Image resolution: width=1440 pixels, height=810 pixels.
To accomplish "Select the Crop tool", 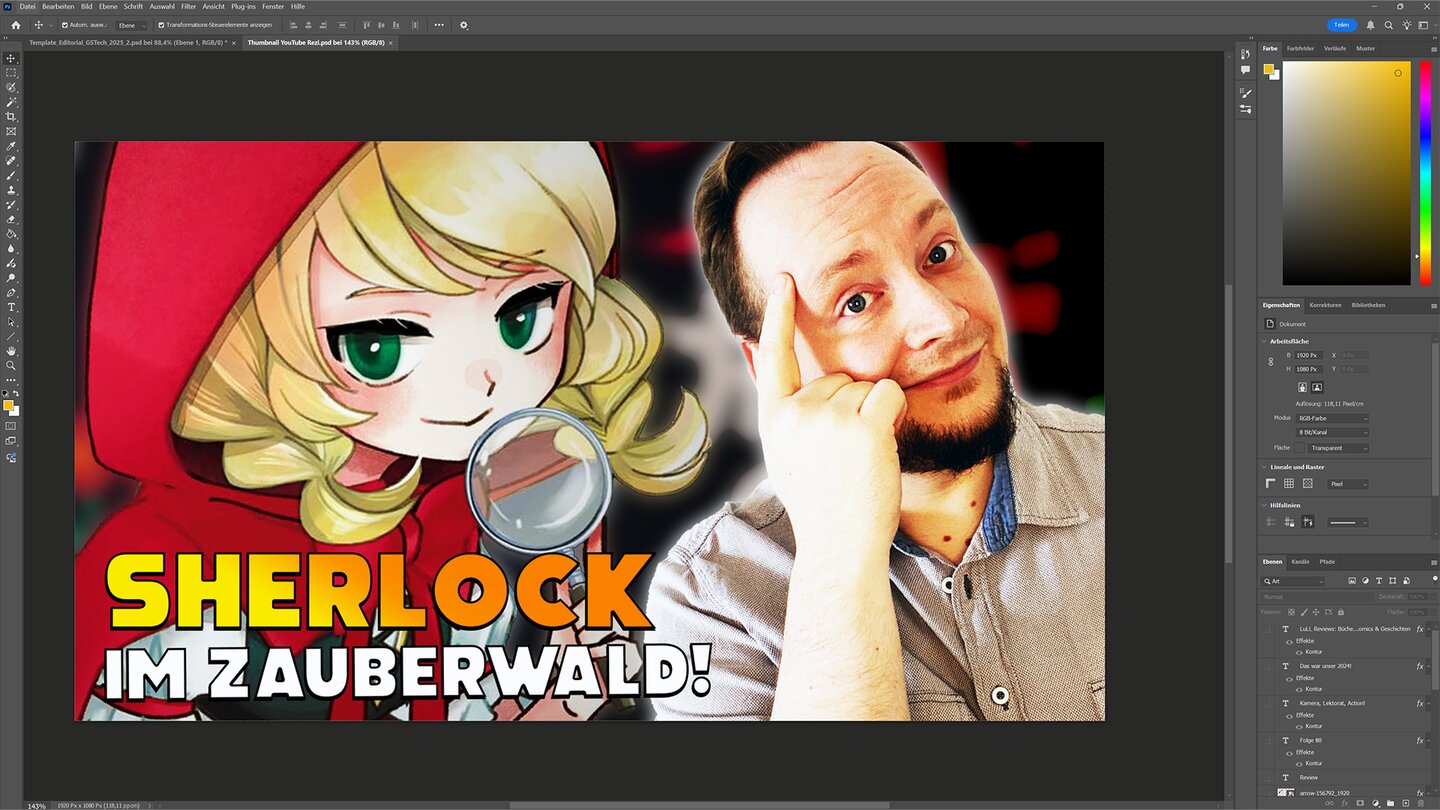I will click(11, 117).
